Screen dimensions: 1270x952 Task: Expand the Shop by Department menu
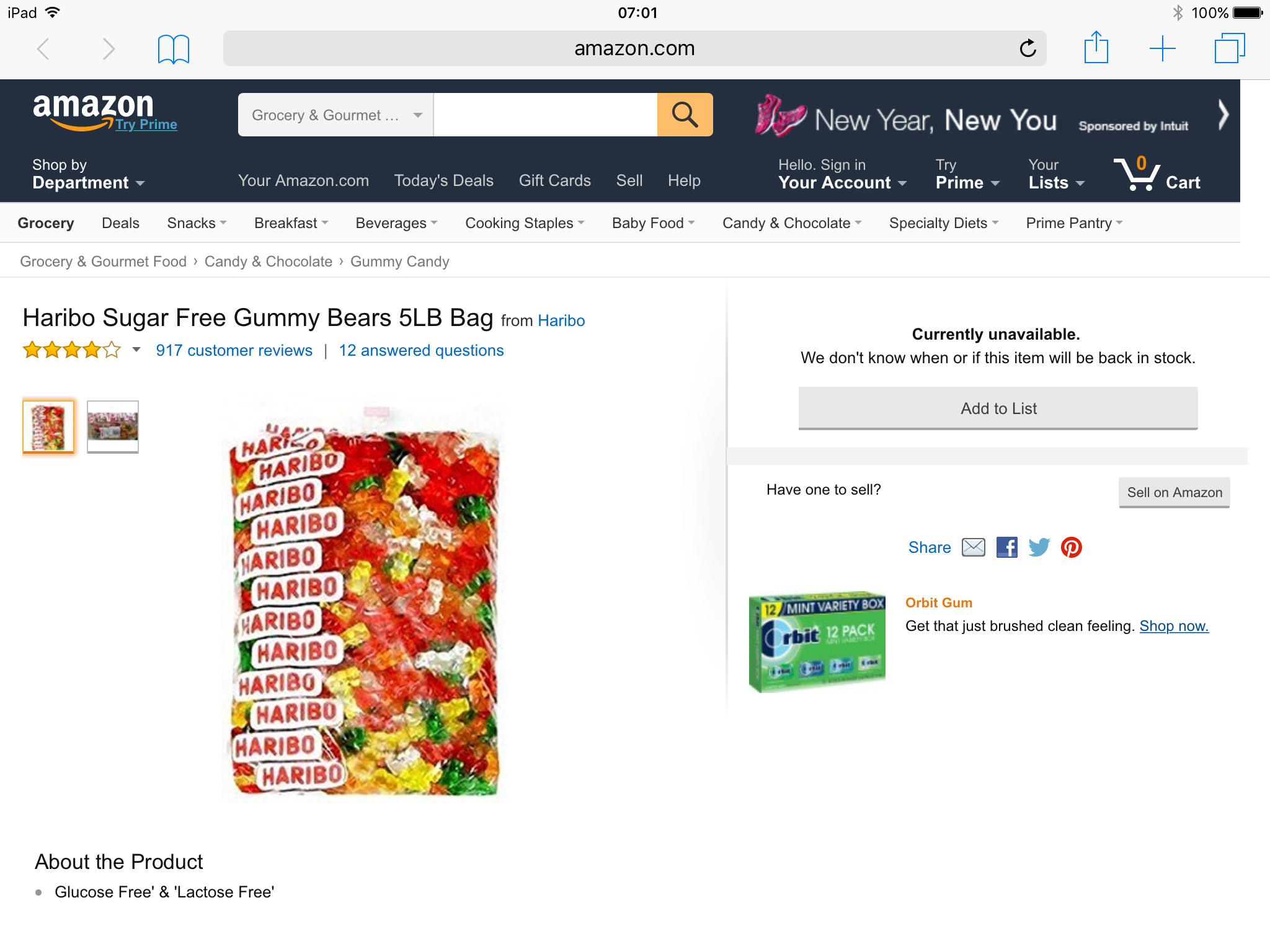[88, 174]
